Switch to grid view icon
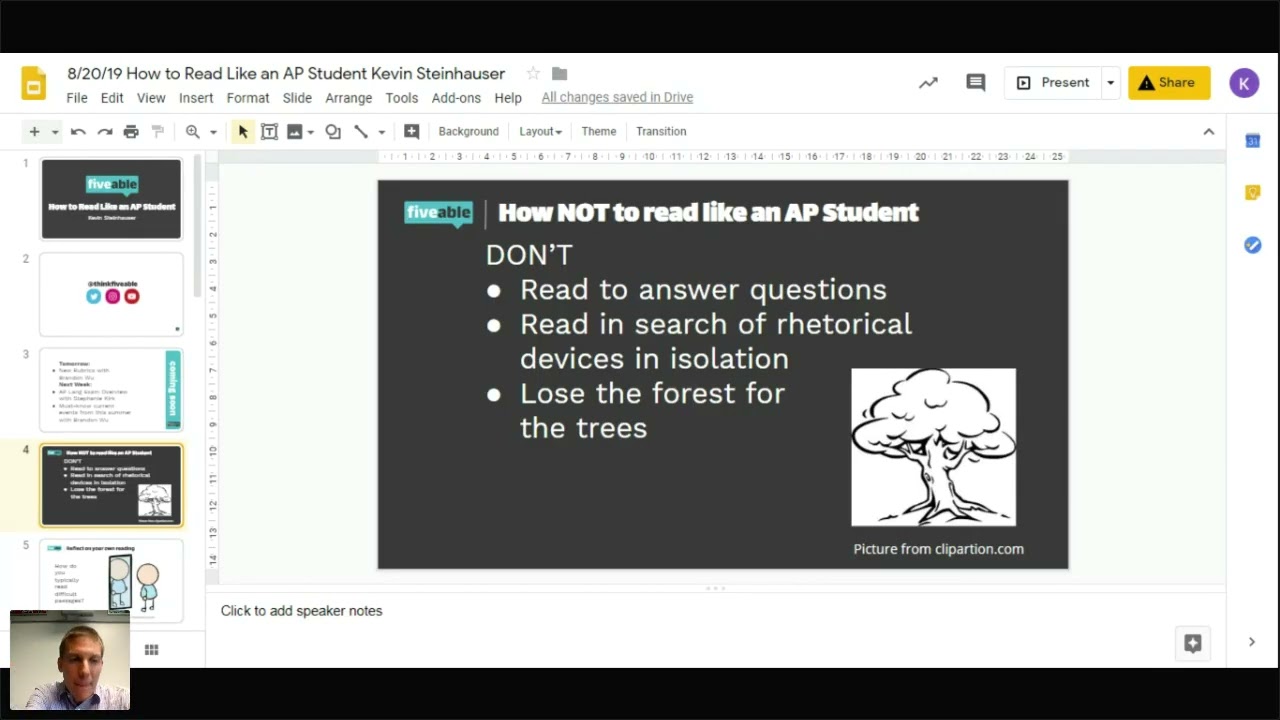Image resolution: width=1280 pixels, height=720 pixels. (x=152, y=650)
